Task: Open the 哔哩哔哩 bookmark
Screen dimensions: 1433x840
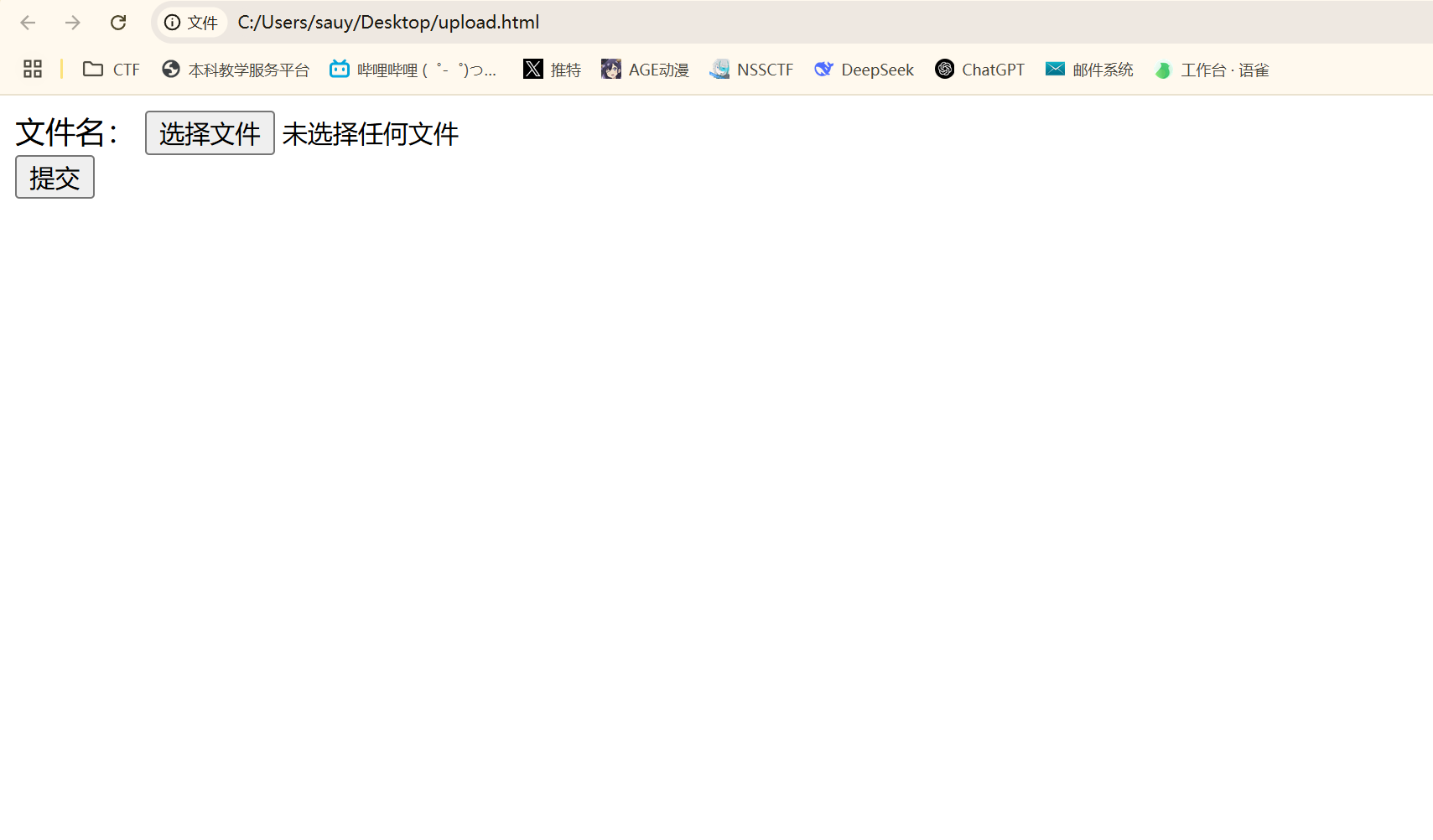Action: click(x=413, y=70)
